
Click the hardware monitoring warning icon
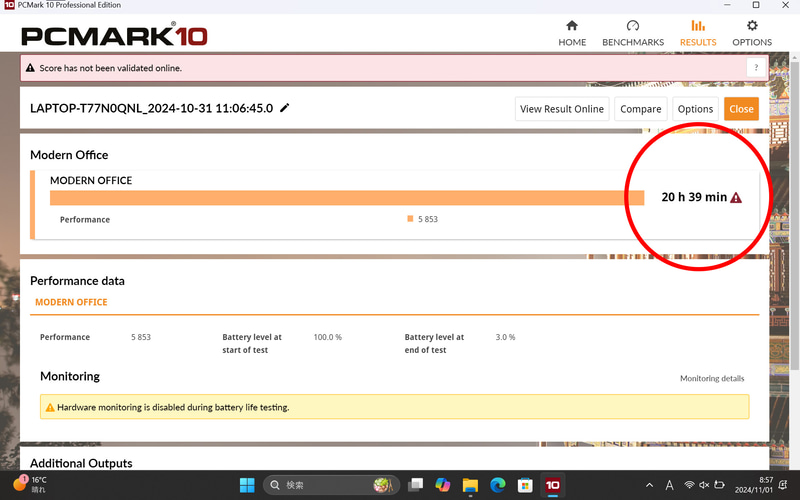click(x=50, y=407)
